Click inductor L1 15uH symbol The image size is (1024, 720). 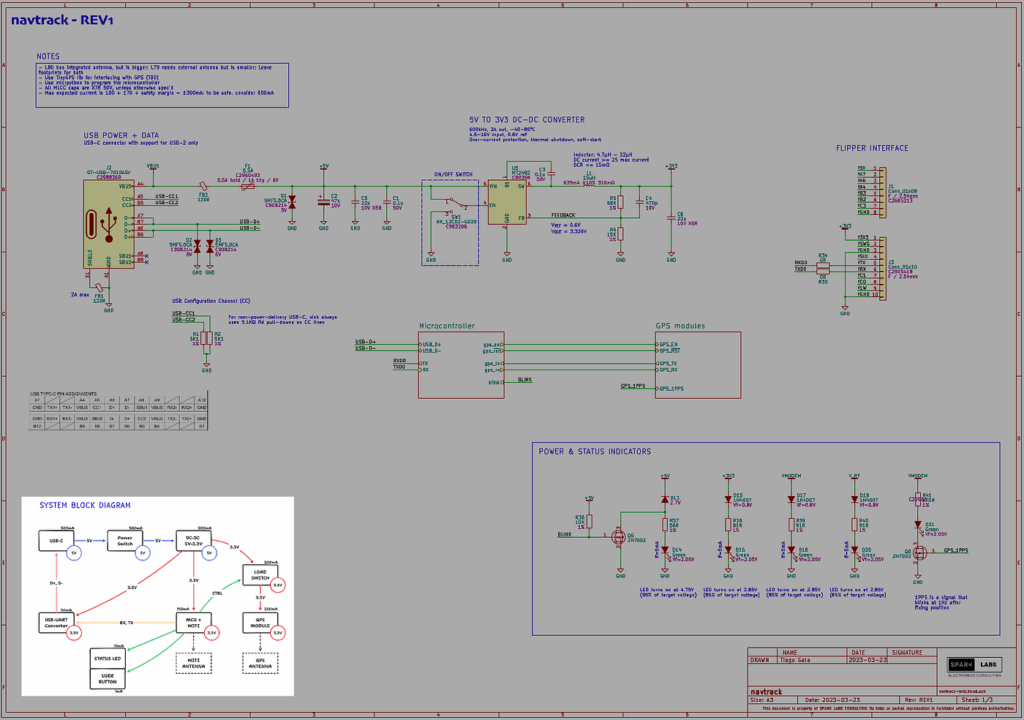pos(588,185)
